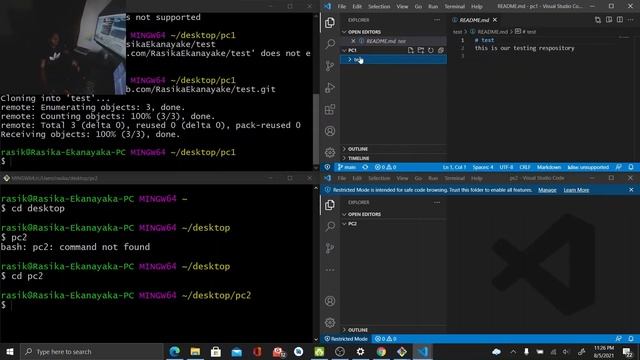640x360 pixels.
Task: Click Windows Start button
Action: coord(10,351)
